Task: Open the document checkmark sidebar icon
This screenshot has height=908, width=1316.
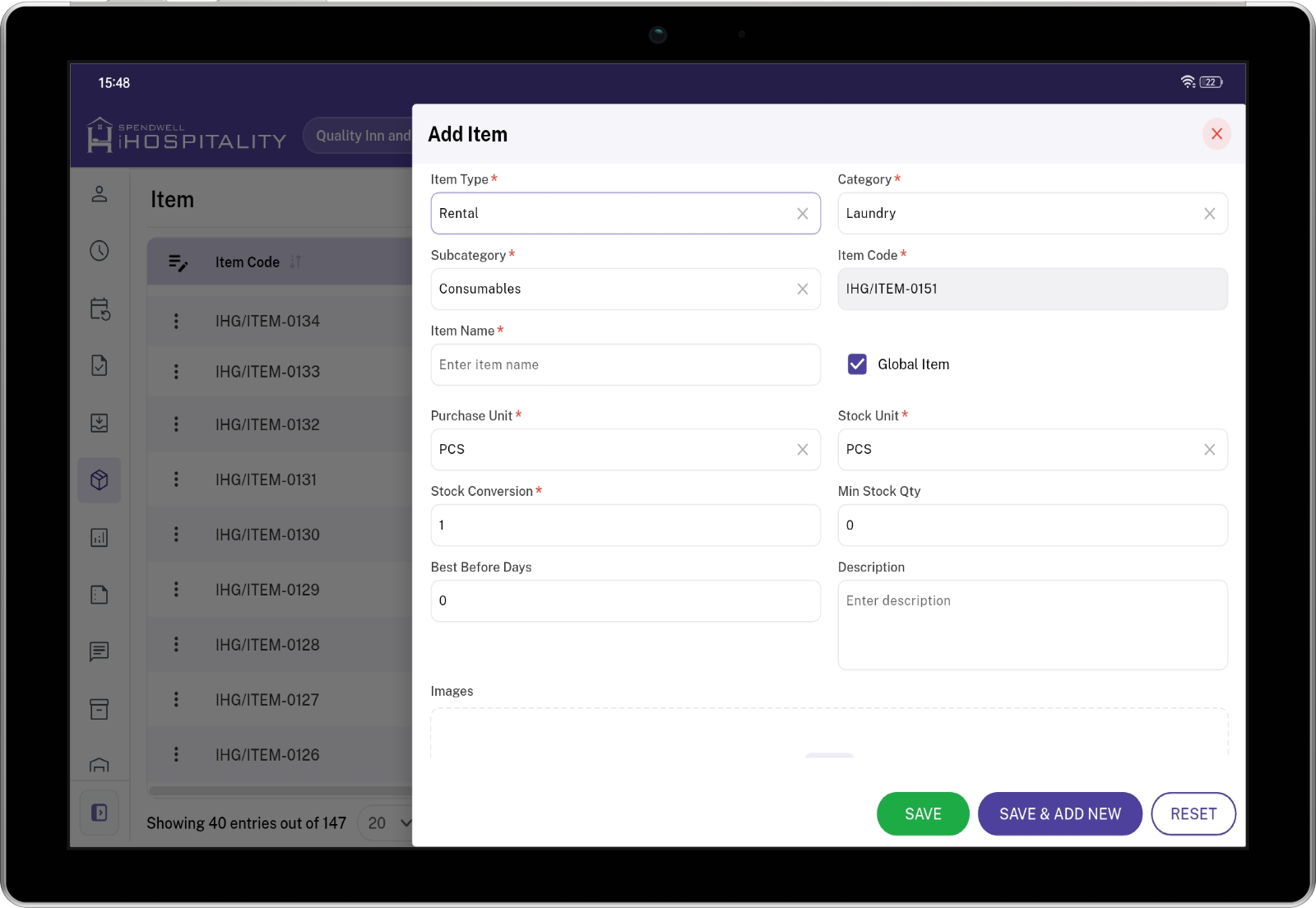Action: [100, 365]
